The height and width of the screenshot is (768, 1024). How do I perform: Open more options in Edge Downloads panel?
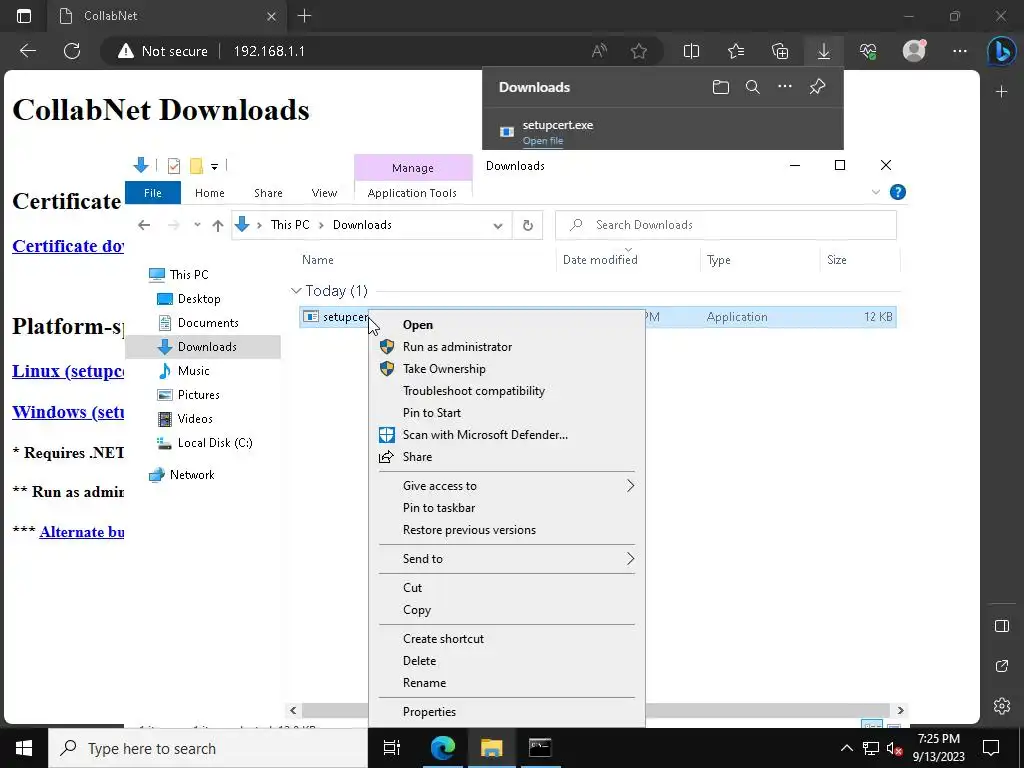(x=784, y=87)
